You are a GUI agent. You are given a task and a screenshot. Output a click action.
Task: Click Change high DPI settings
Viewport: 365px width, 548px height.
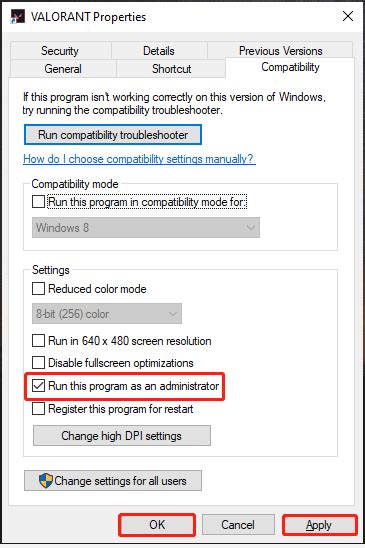(122, 435)
